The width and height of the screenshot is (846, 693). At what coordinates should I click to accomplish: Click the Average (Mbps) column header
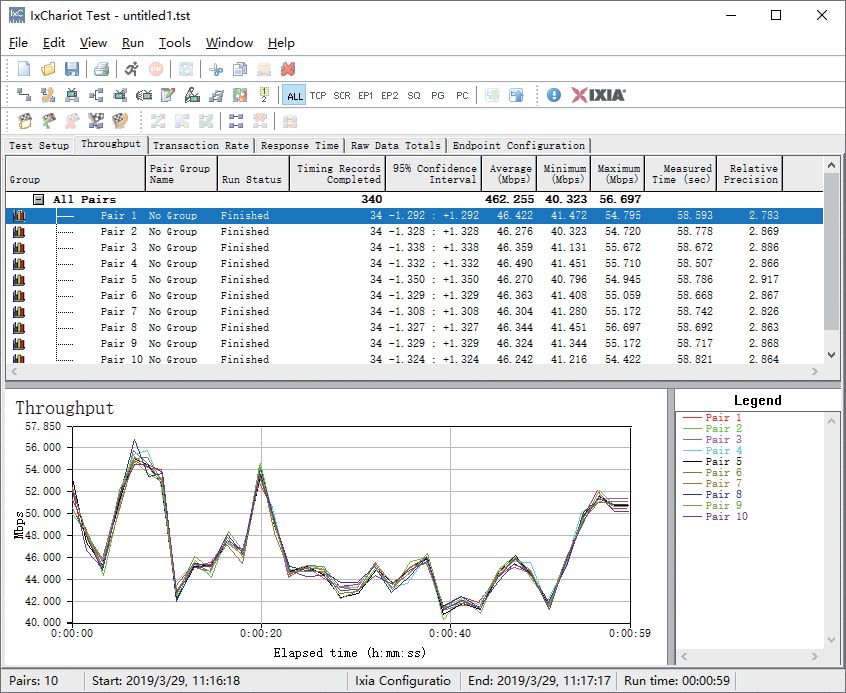click(x=509, y=174)
